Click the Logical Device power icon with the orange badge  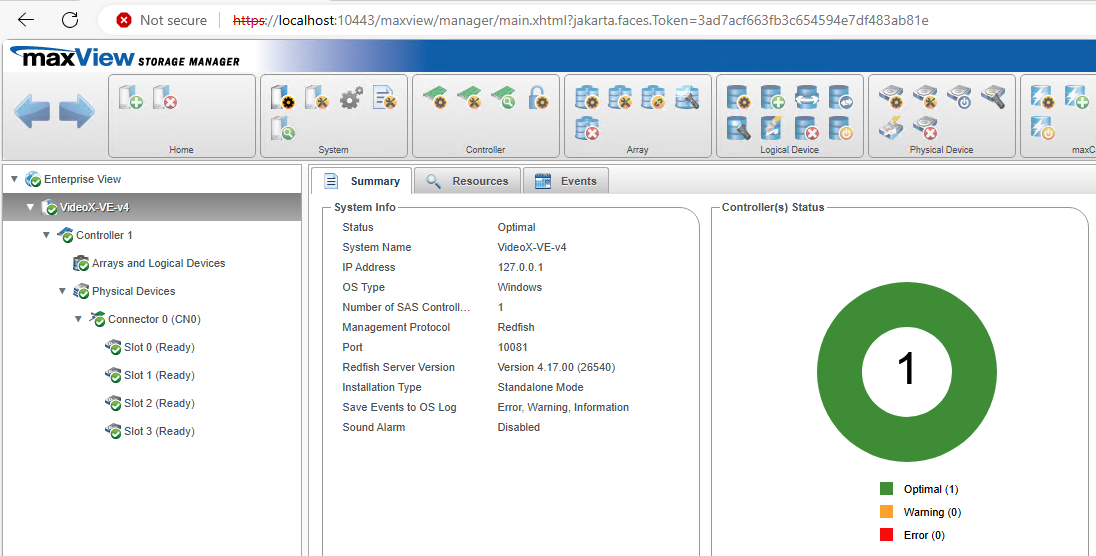click(840, 128)
